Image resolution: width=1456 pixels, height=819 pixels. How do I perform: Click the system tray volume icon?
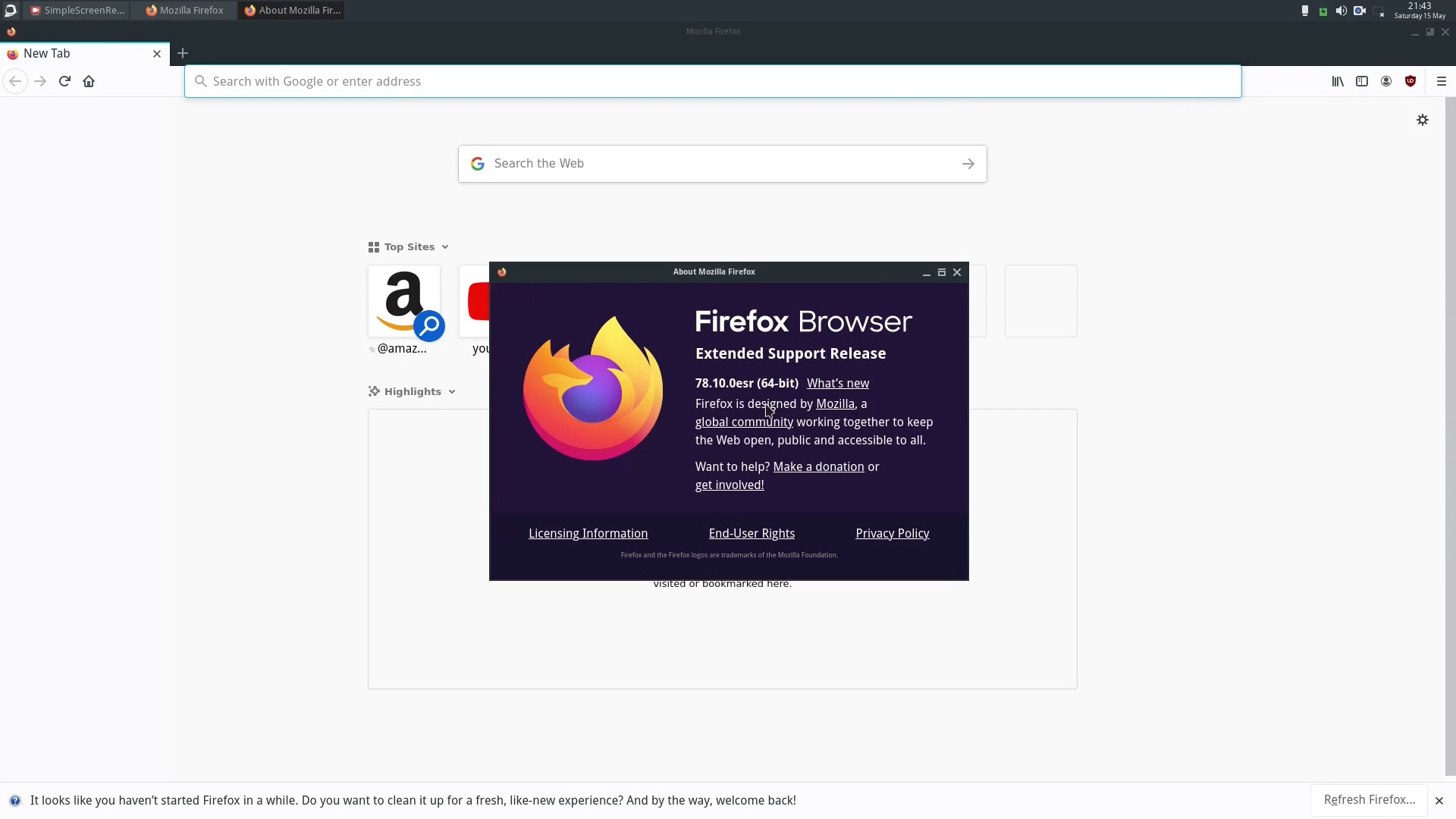pos(1341,11)
